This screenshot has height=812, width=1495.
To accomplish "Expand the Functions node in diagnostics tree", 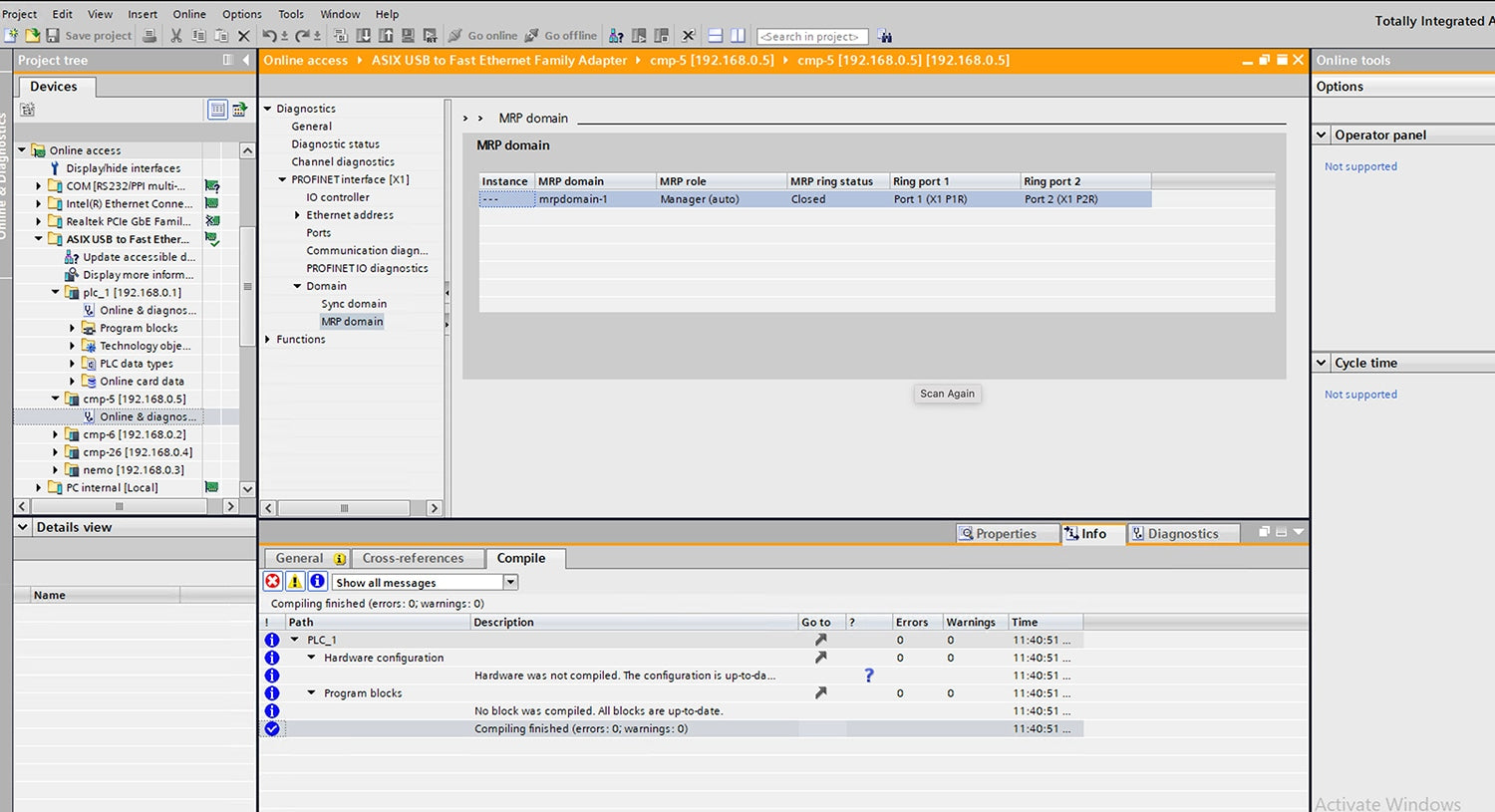I will click(x=268, y=340).
